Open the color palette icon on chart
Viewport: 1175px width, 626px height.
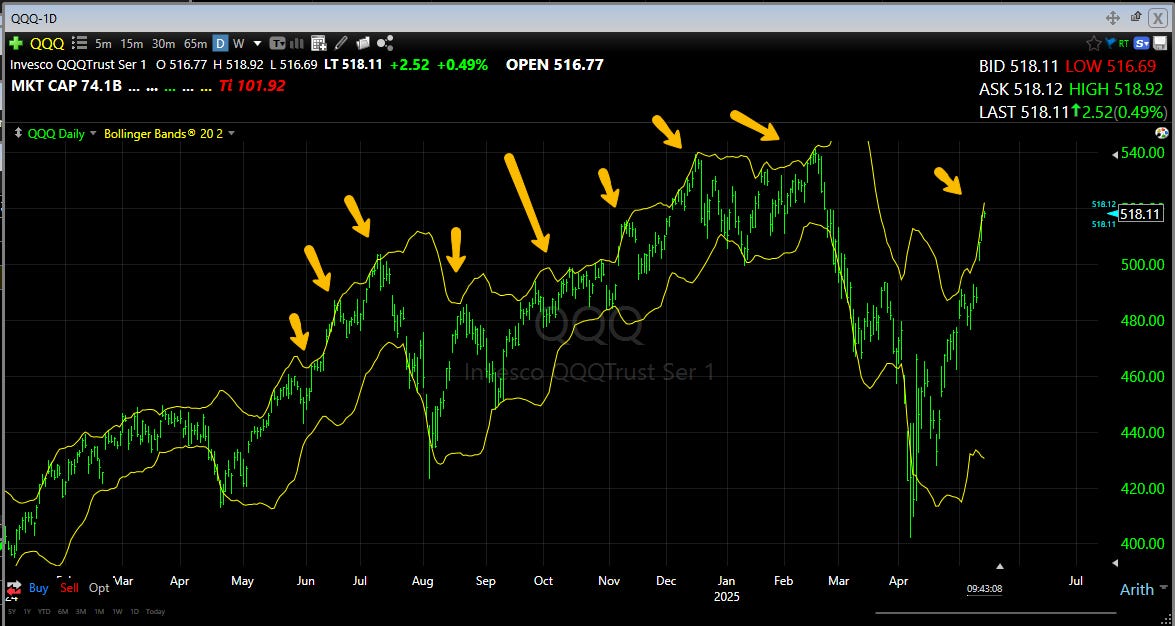tap(1161, 133)
